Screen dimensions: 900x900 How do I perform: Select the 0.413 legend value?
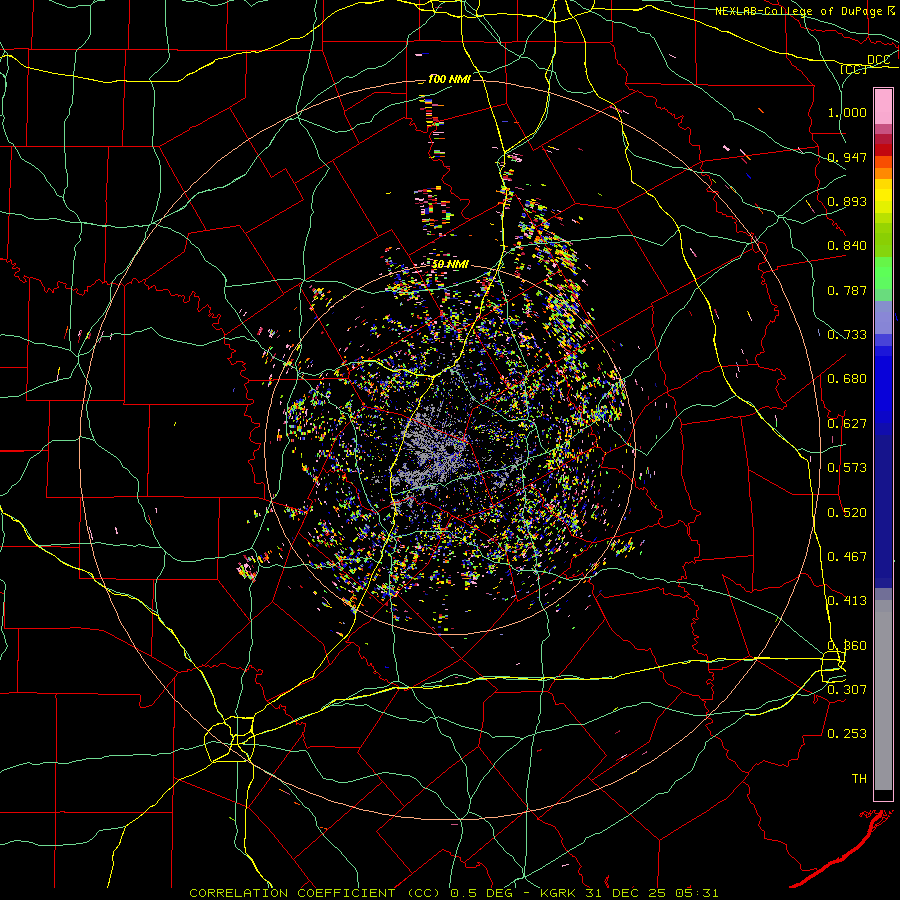(847, 601)
